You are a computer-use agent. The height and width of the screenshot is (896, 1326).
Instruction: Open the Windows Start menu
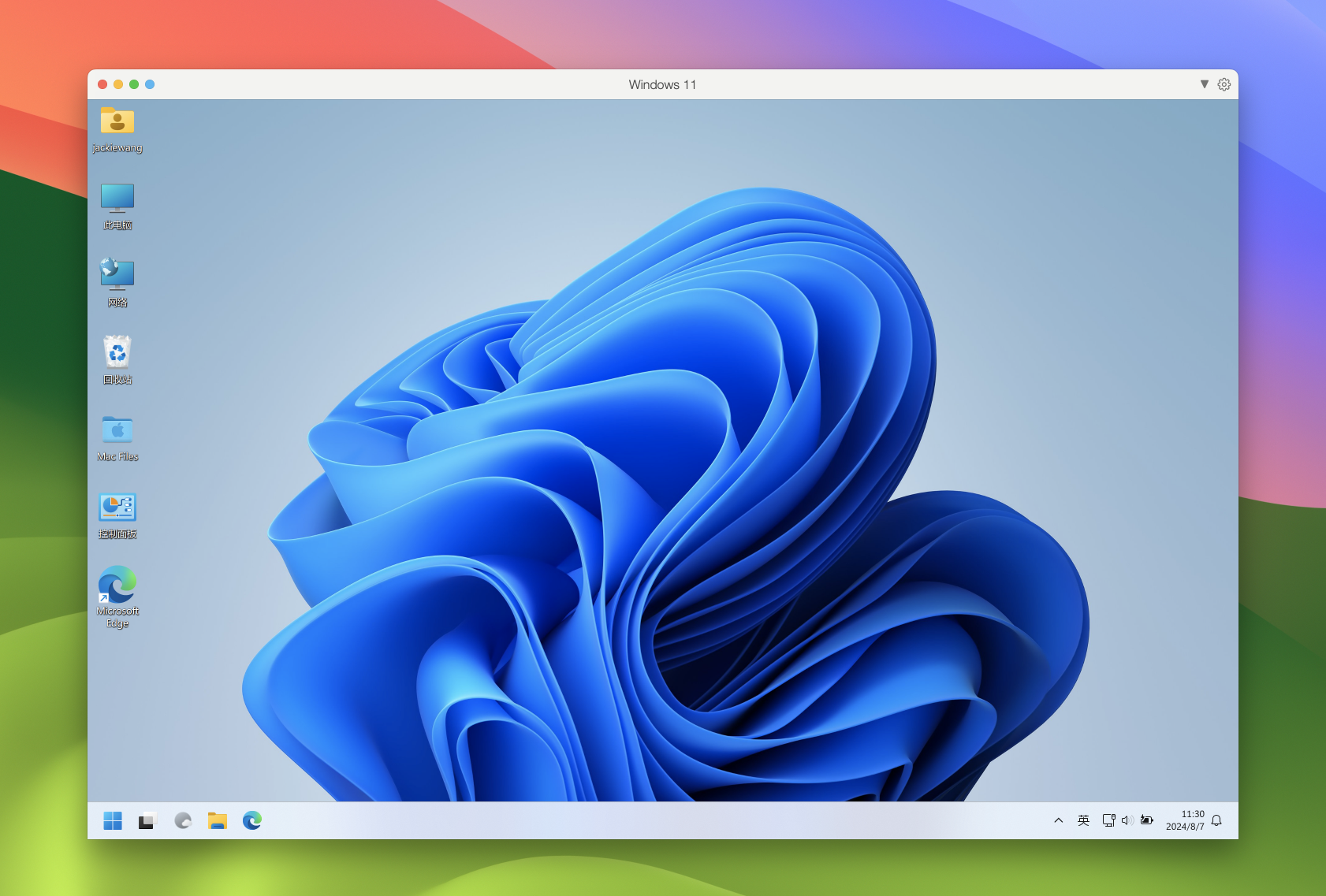click(113, 820)
